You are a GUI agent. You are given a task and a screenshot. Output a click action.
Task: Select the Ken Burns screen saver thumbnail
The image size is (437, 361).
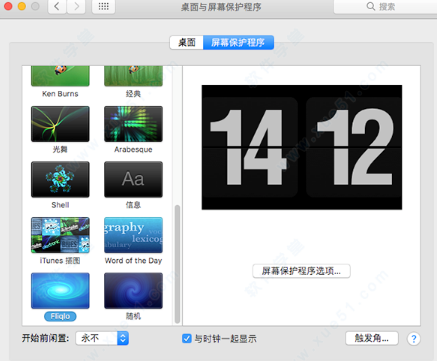point(60,76)
